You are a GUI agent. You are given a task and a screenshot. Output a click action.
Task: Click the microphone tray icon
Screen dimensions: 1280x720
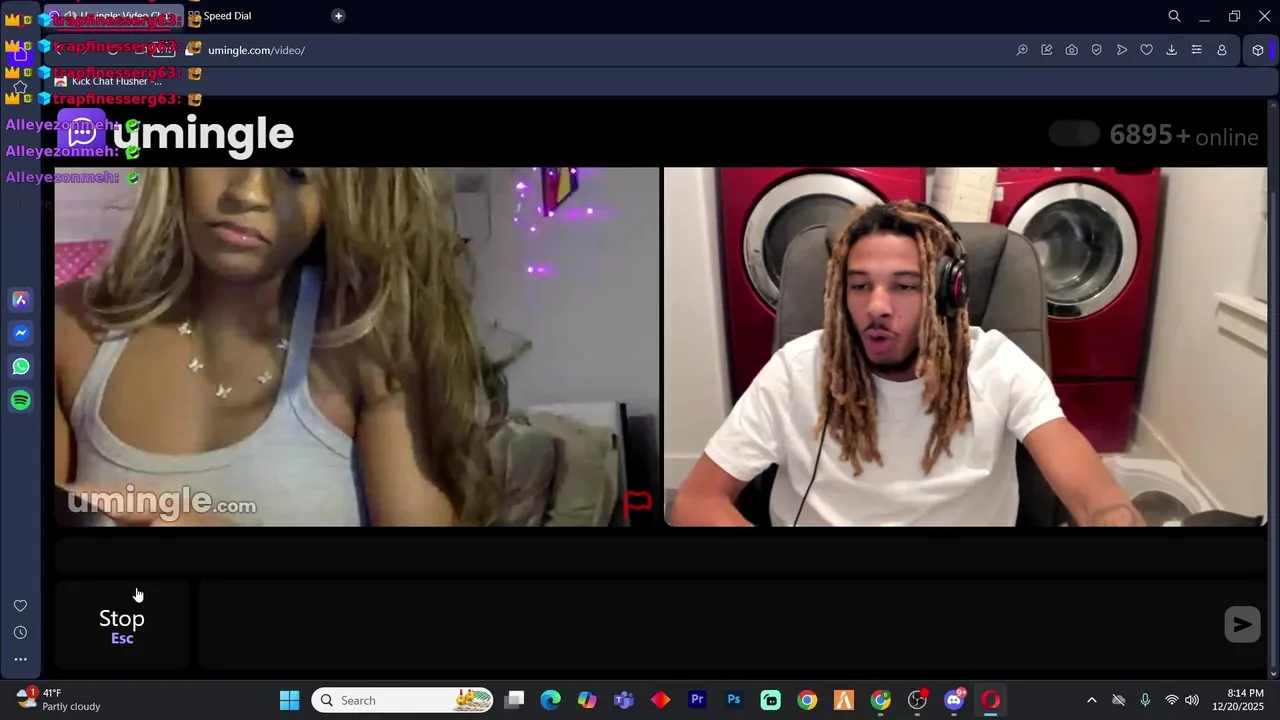coord(1145,700)
